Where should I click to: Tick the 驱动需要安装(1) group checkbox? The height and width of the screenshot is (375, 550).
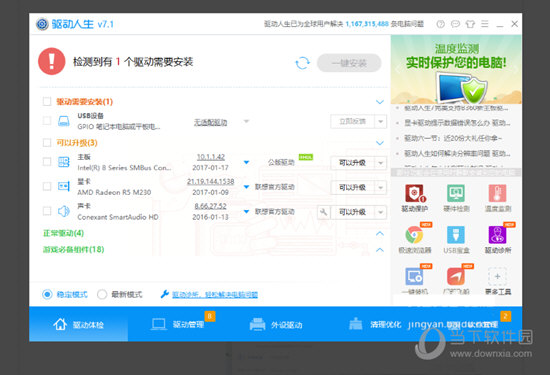coord(47,101)
